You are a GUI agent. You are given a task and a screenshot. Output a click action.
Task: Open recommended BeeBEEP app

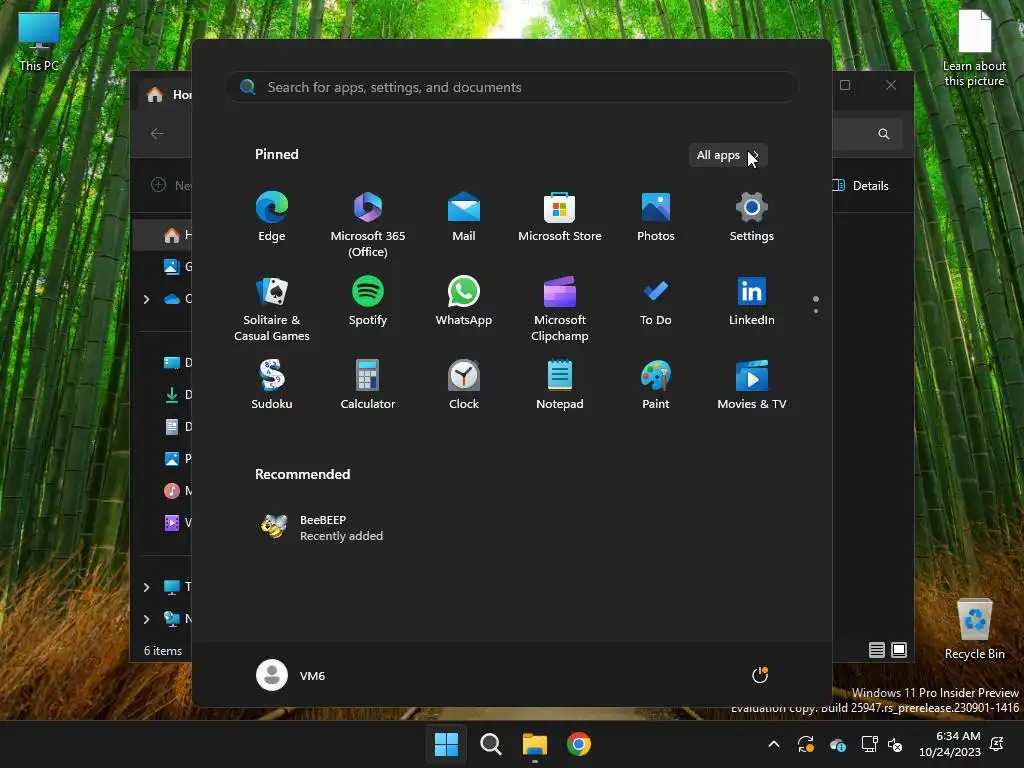[x=321, y=527]
